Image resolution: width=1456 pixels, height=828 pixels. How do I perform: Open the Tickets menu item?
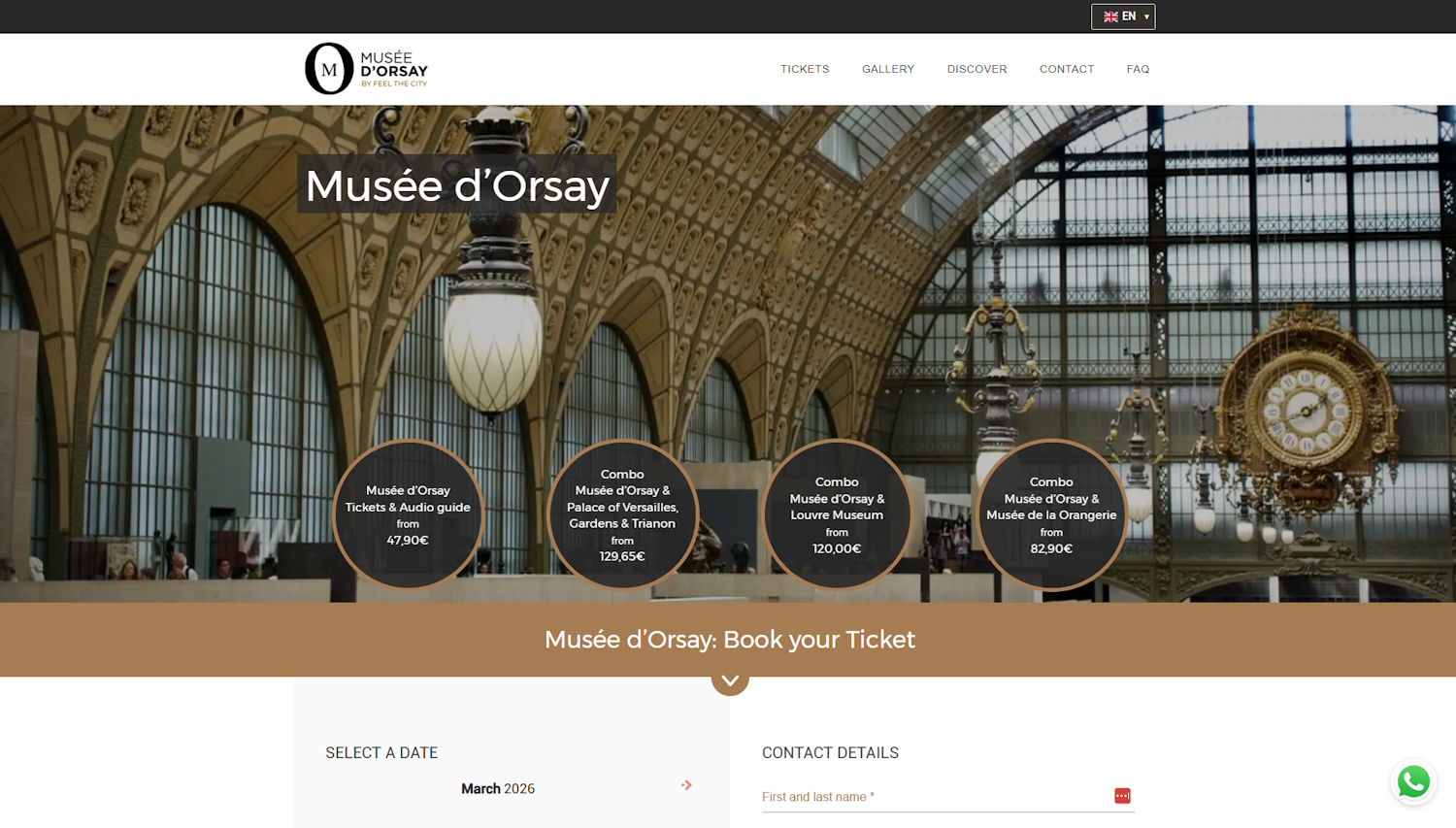[x=805, y=69]
